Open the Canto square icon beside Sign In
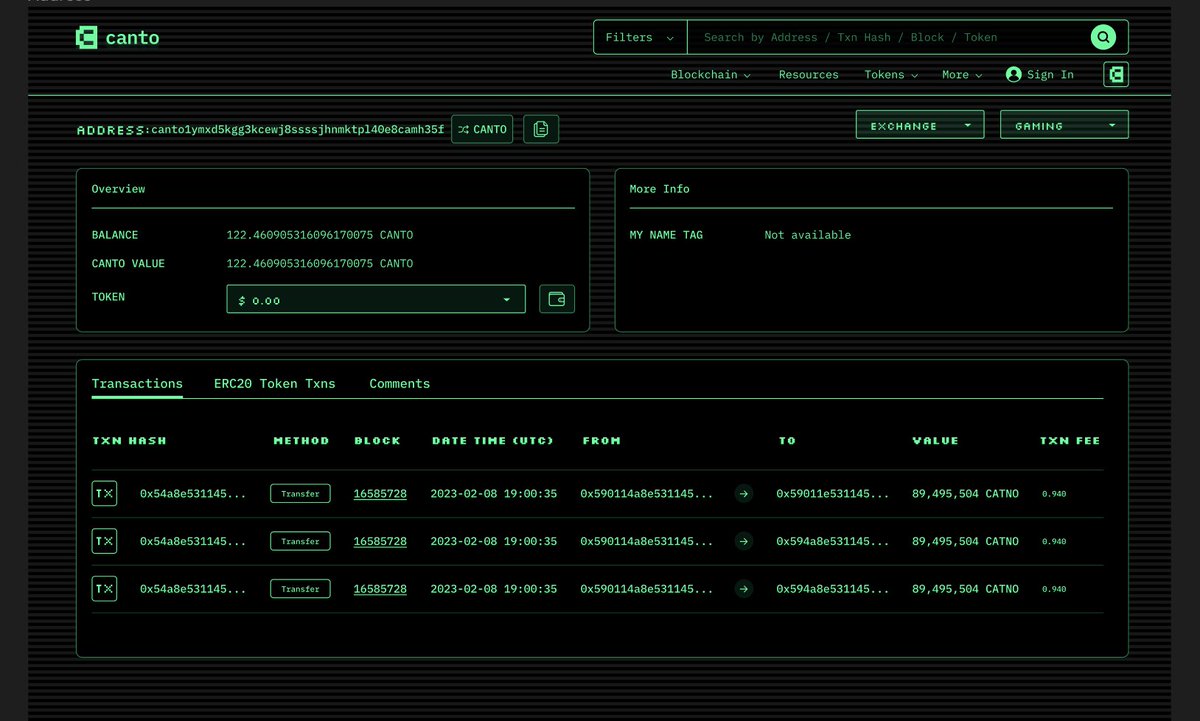Image resolution: width=1200 pixels, height=721 pixels. tap(1116, 74)
